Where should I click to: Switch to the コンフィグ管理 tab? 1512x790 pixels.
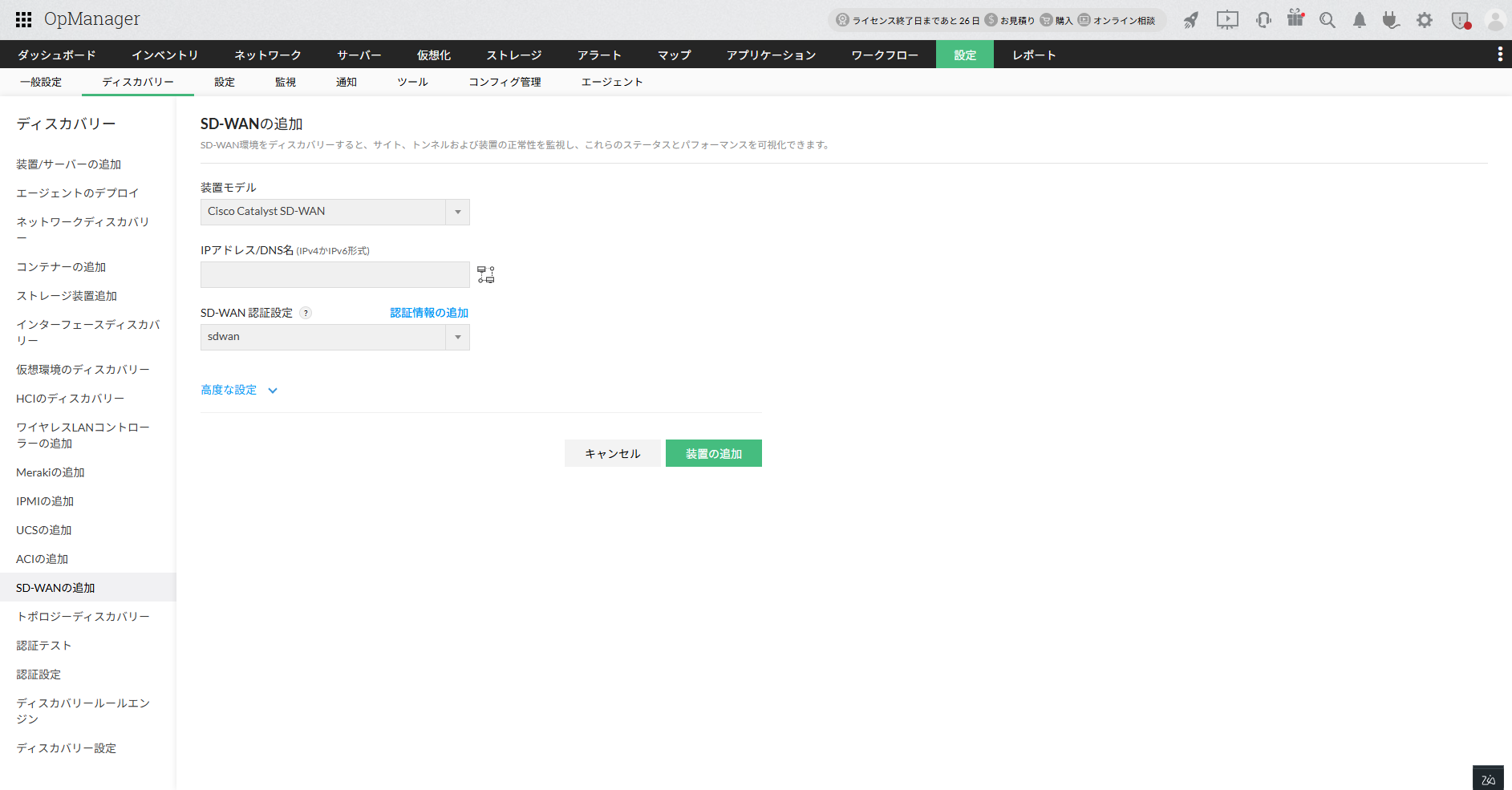tap(505, 82)
